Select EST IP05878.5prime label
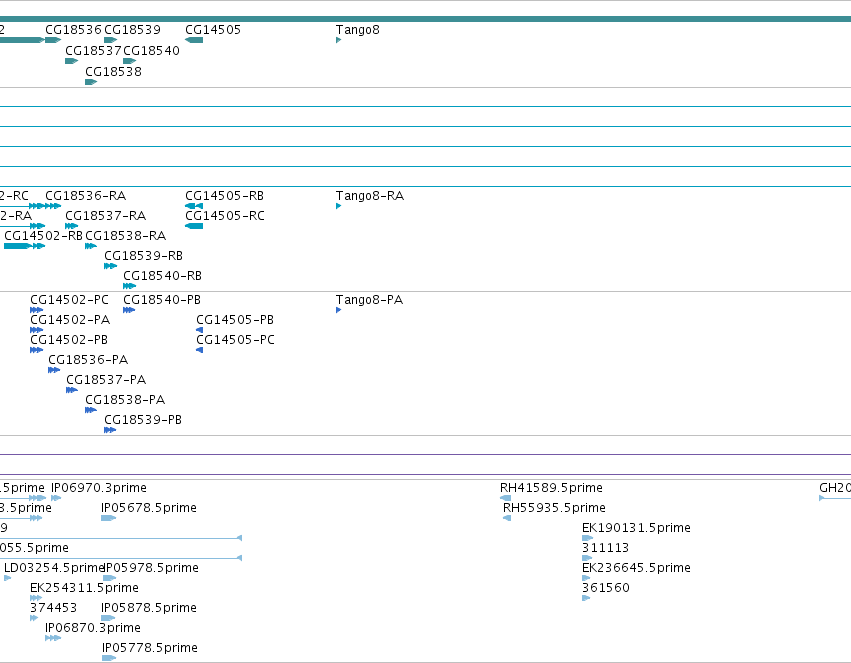851x663 pixels. [149, 608]
